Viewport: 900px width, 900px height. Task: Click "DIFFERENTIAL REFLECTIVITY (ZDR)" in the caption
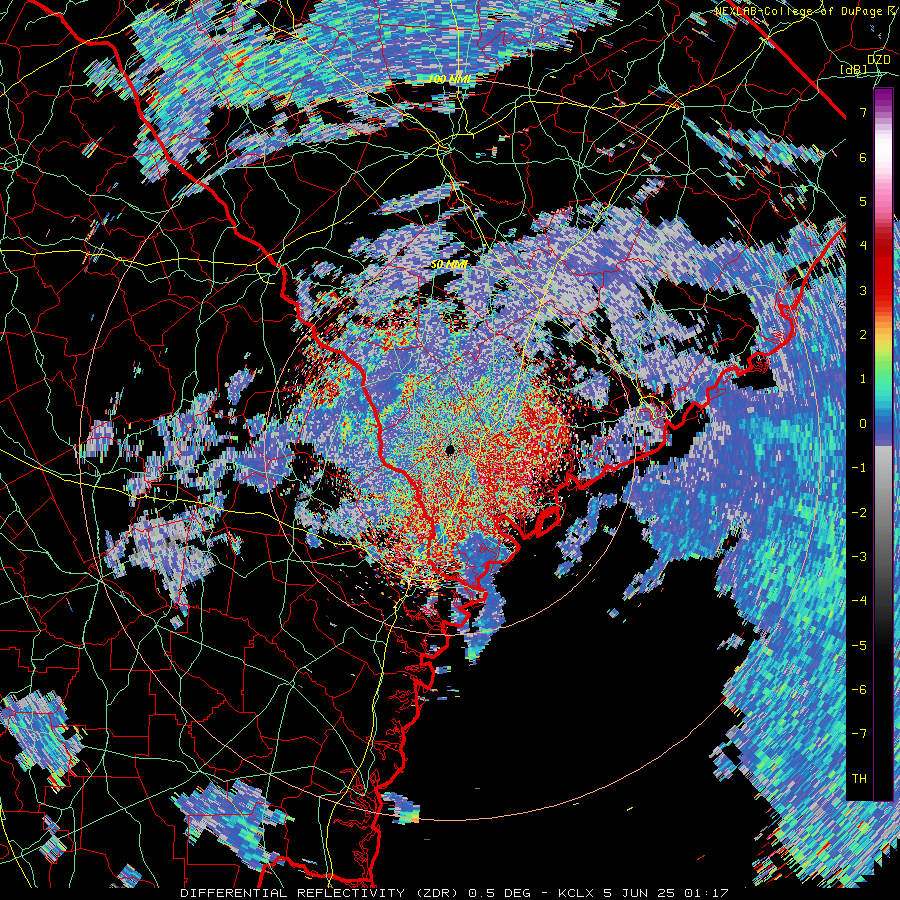(x=321, y=893)
